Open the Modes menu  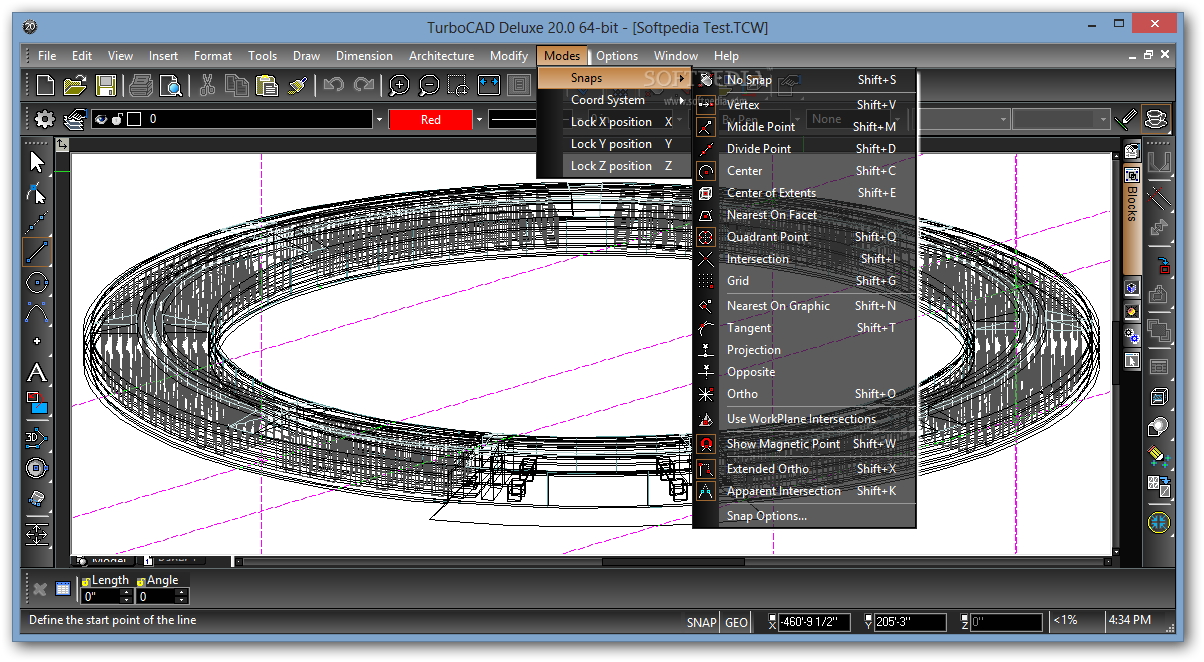pos(562,56)
